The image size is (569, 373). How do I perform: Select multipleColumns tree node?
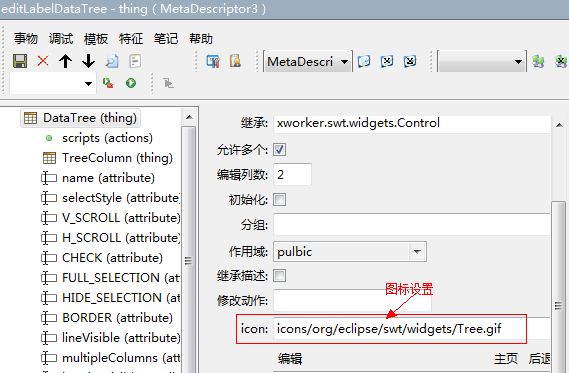[121, 358]
